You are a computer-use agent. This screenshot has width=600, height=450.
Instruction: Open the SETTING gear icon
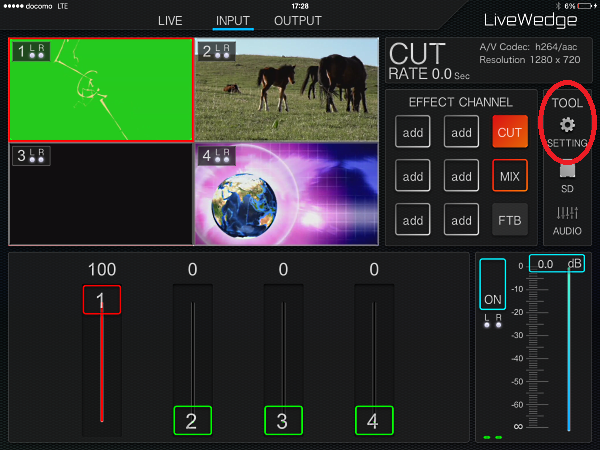point(567,125)
